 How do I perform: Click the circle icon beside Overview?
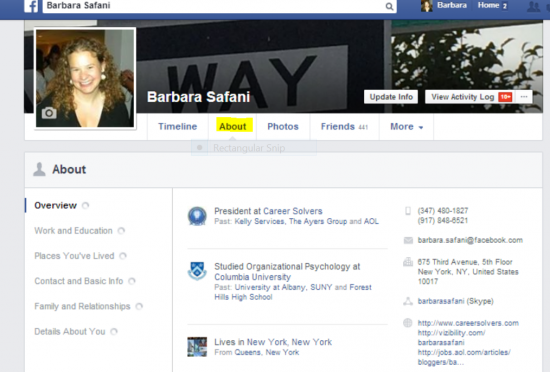pos(85,205)
